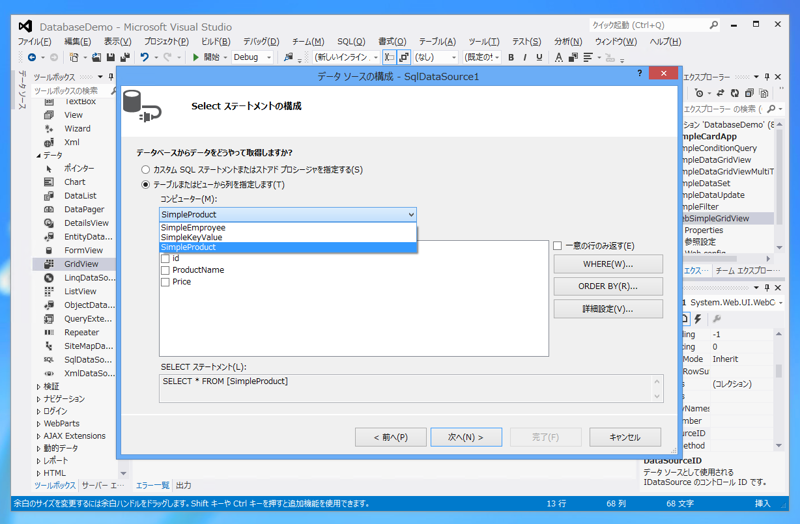The width and height of the screenshot is (800, 524).
Task: Click the ORDER BY(R)... button
Action: tap(608, 286)
